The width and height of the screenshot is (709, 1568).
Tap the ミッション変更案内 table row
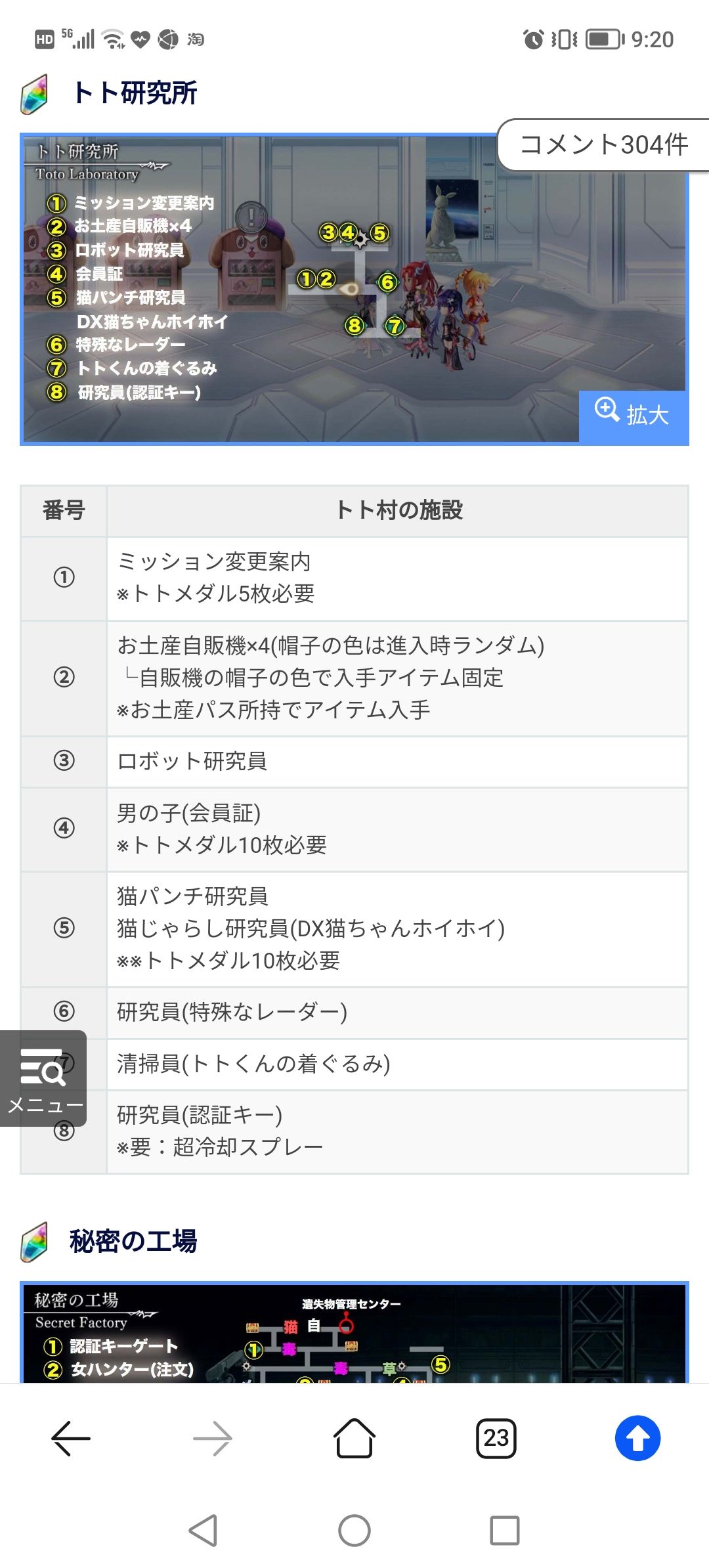coord(397,578)
